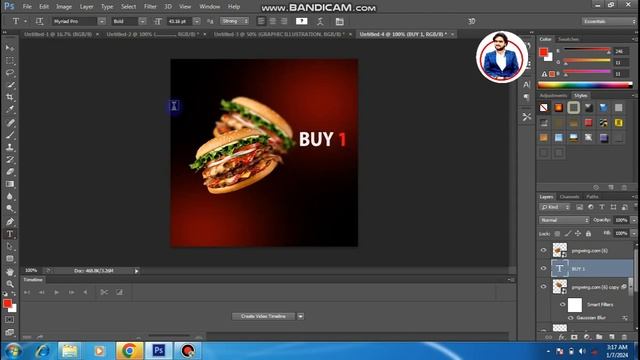Select the Eraser tool
The width and height of the screenshot is (640, 360).
[x=10, y=172]
